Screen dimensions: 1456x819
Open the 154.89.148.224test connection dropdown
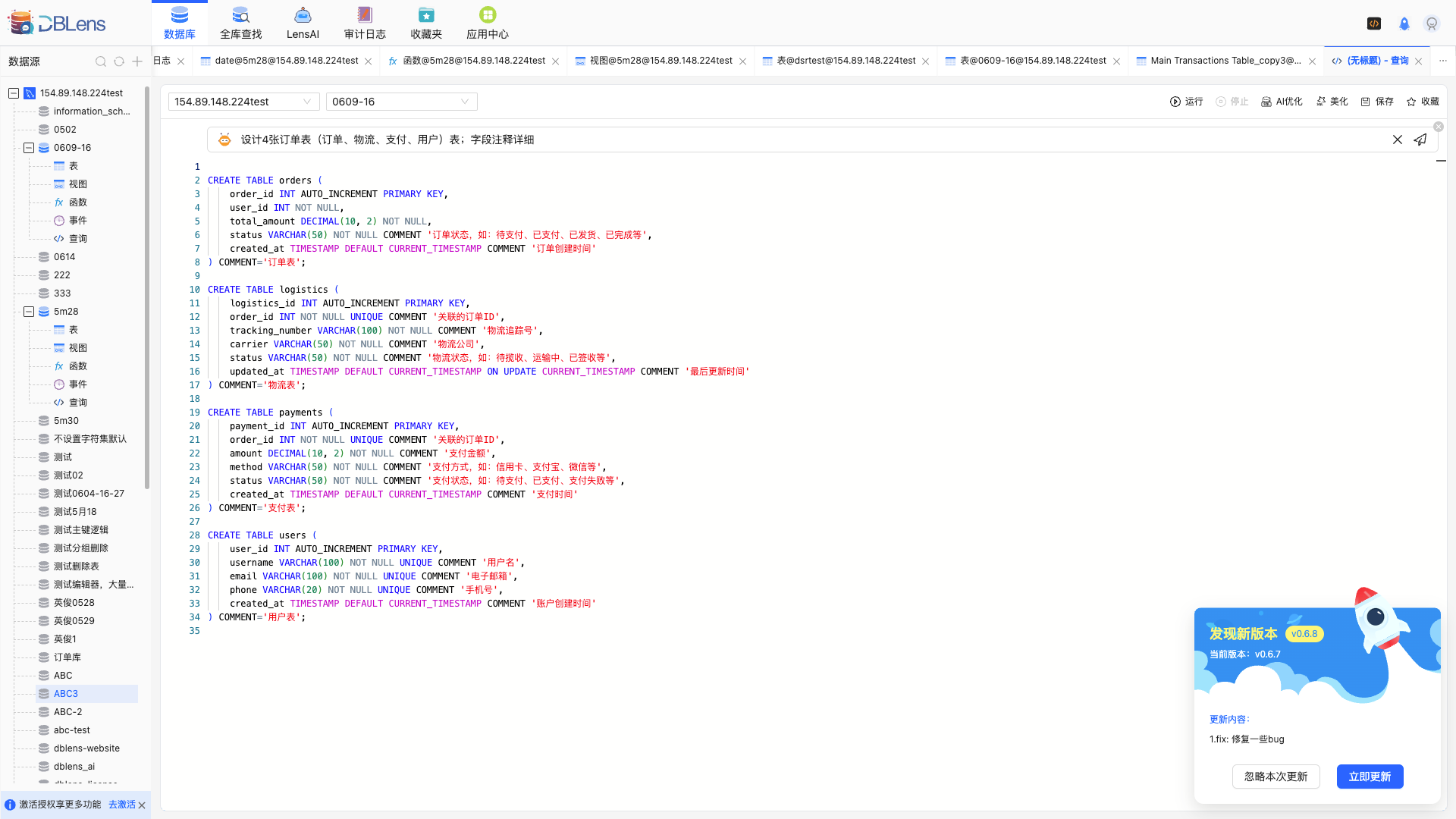(x=243, y=102)
